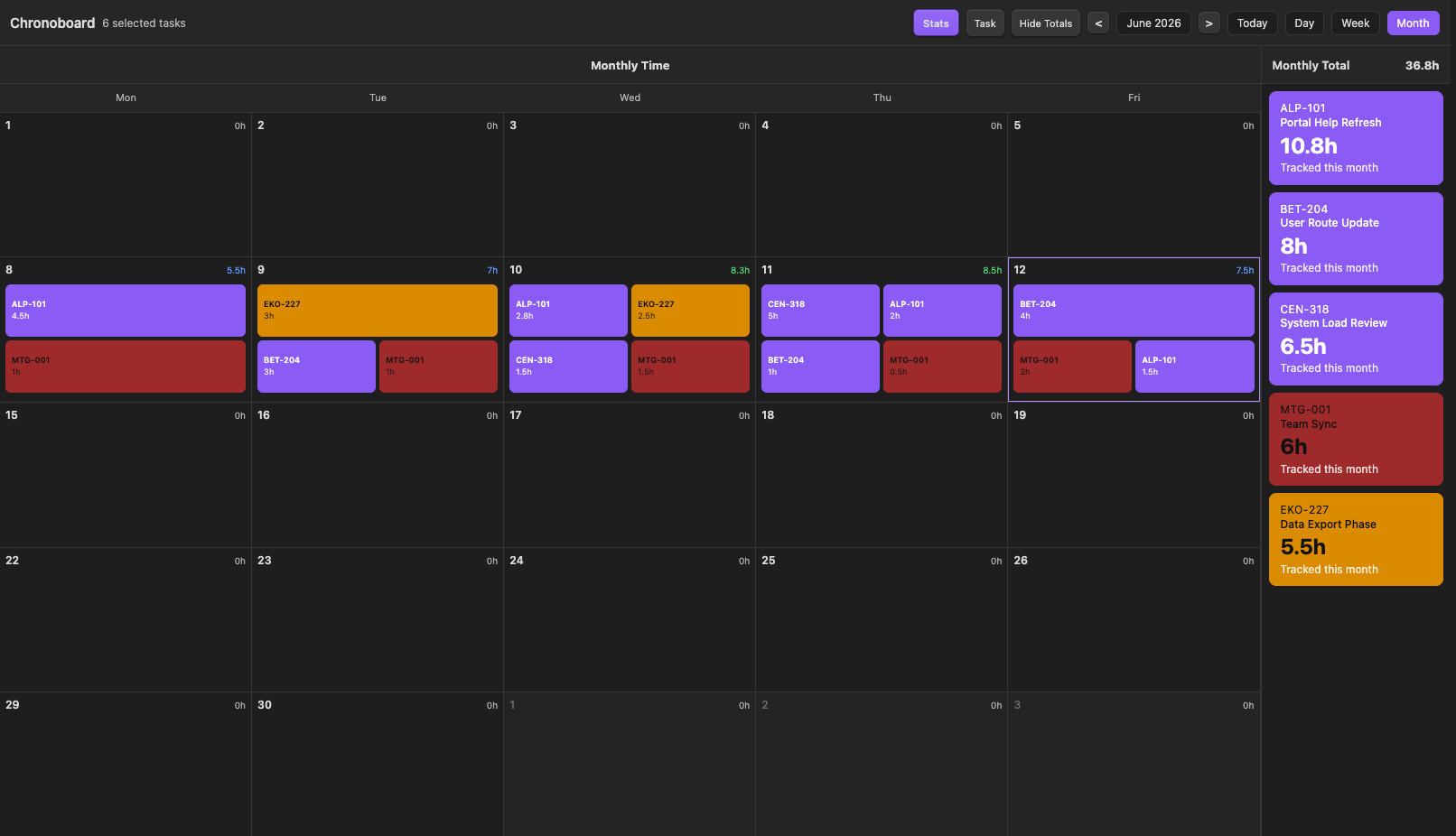This screenshot has width=1456, height=836.
Task: Select day 26 date number
Action: (1021, 561)
